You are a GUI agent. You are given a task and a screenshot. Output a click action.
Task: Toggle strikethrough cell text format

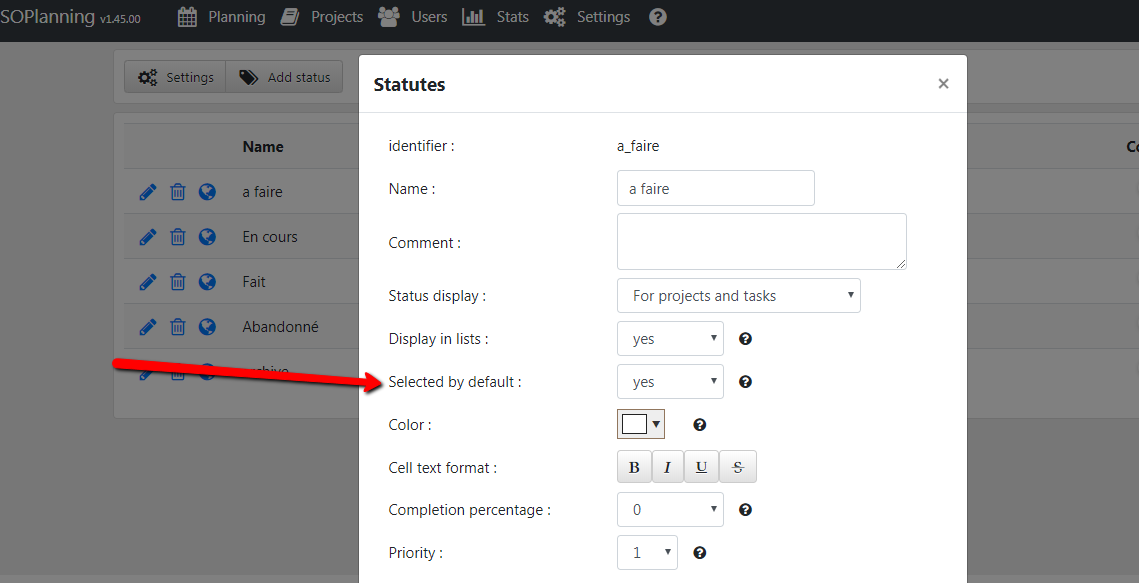(x=738, y=467)
